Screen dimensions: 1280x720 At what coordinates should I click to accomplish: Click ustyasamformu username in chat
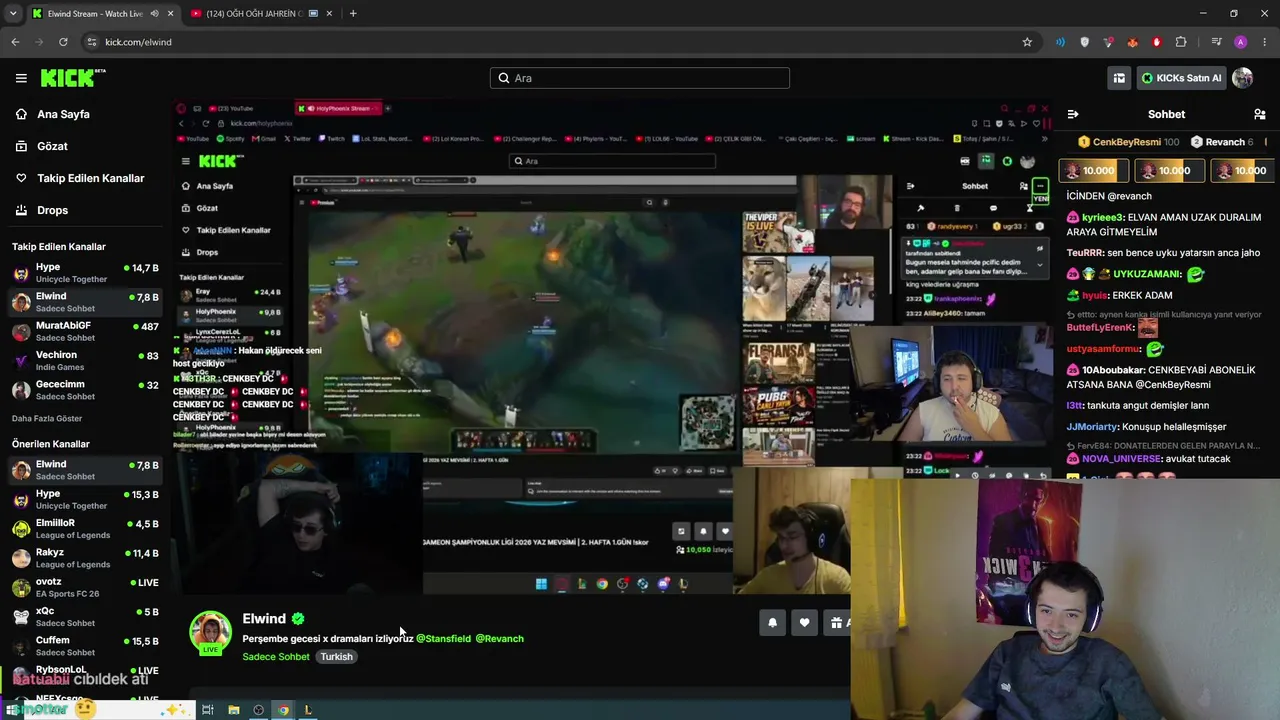[x=1104, y=349]
